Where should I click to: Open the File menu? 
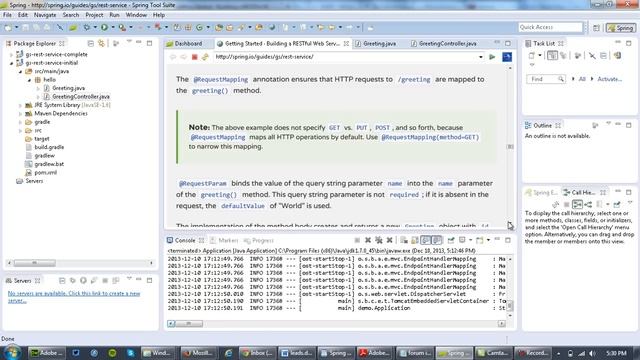7,15
